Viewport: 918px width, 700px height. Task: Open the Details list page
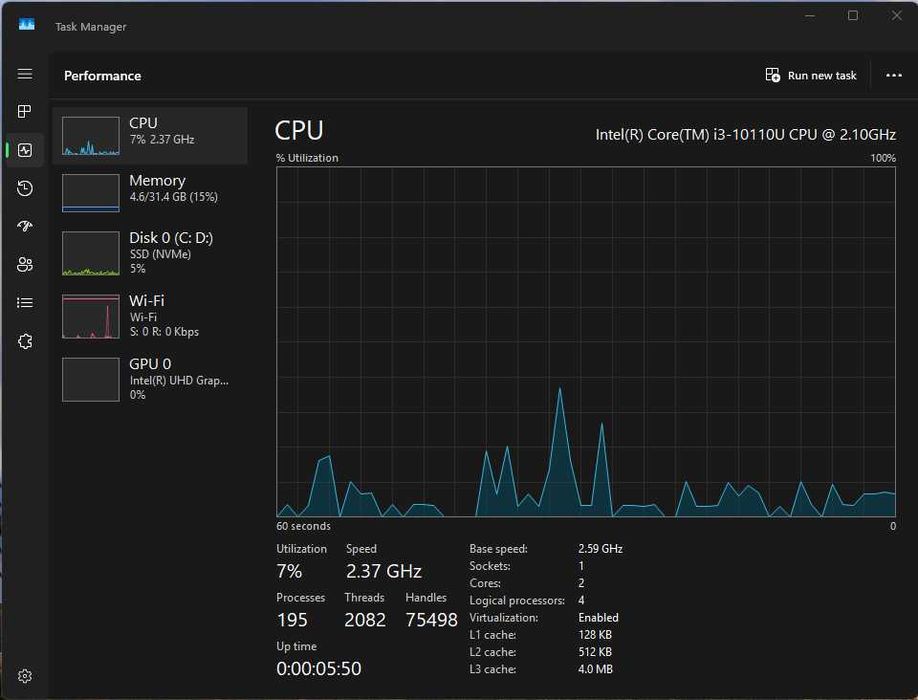25,302
